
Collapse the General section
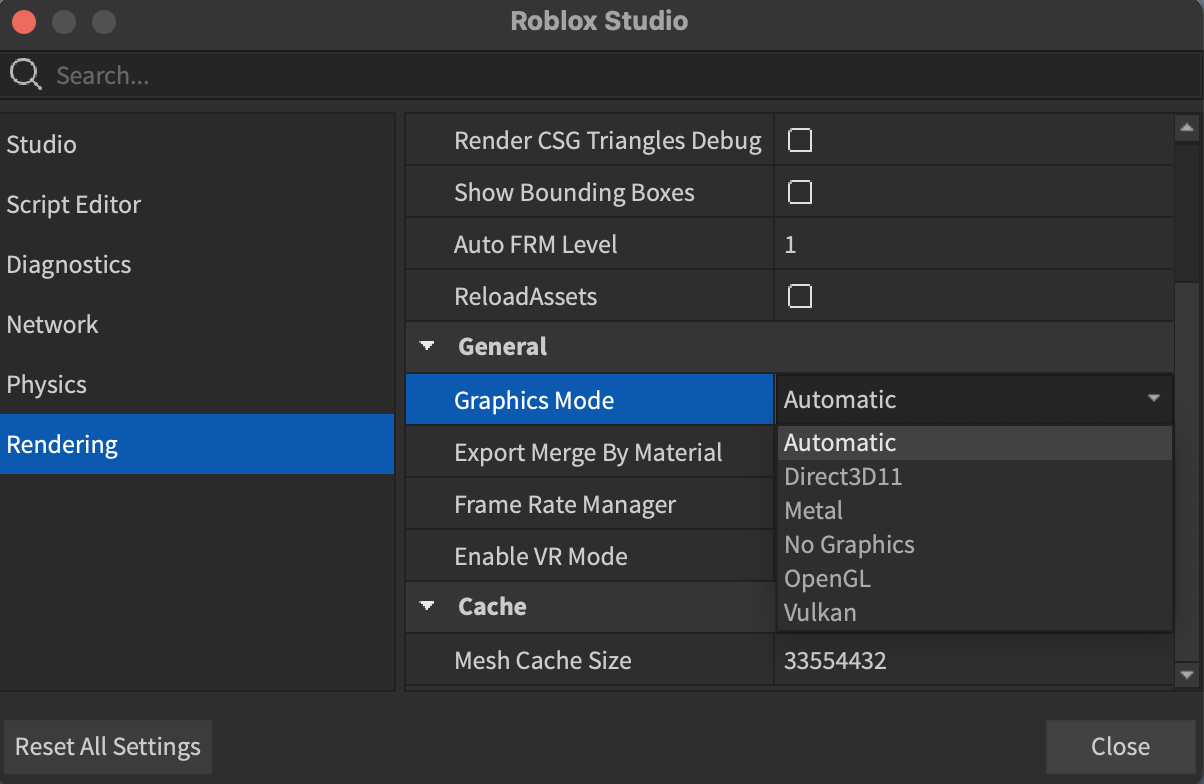427,345
